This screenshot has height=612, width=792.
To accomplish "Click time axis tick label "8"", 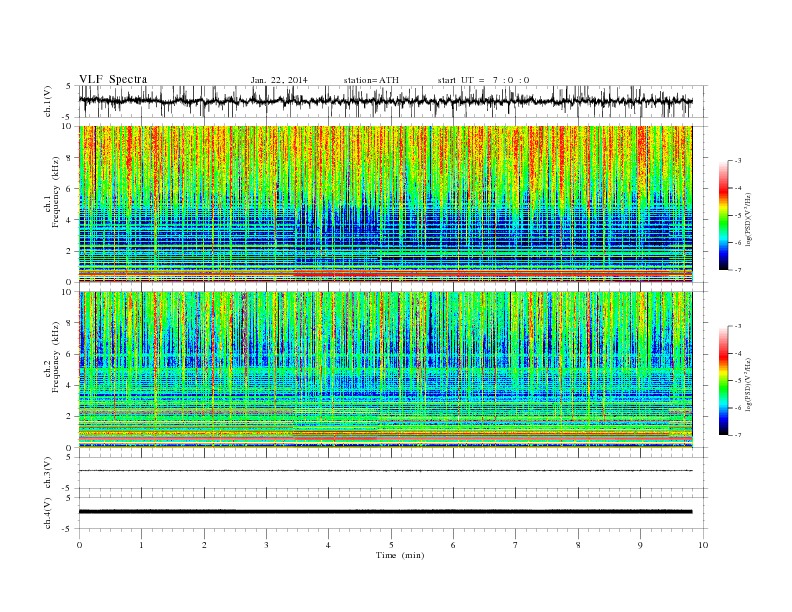I will click(x=578, y=545).
